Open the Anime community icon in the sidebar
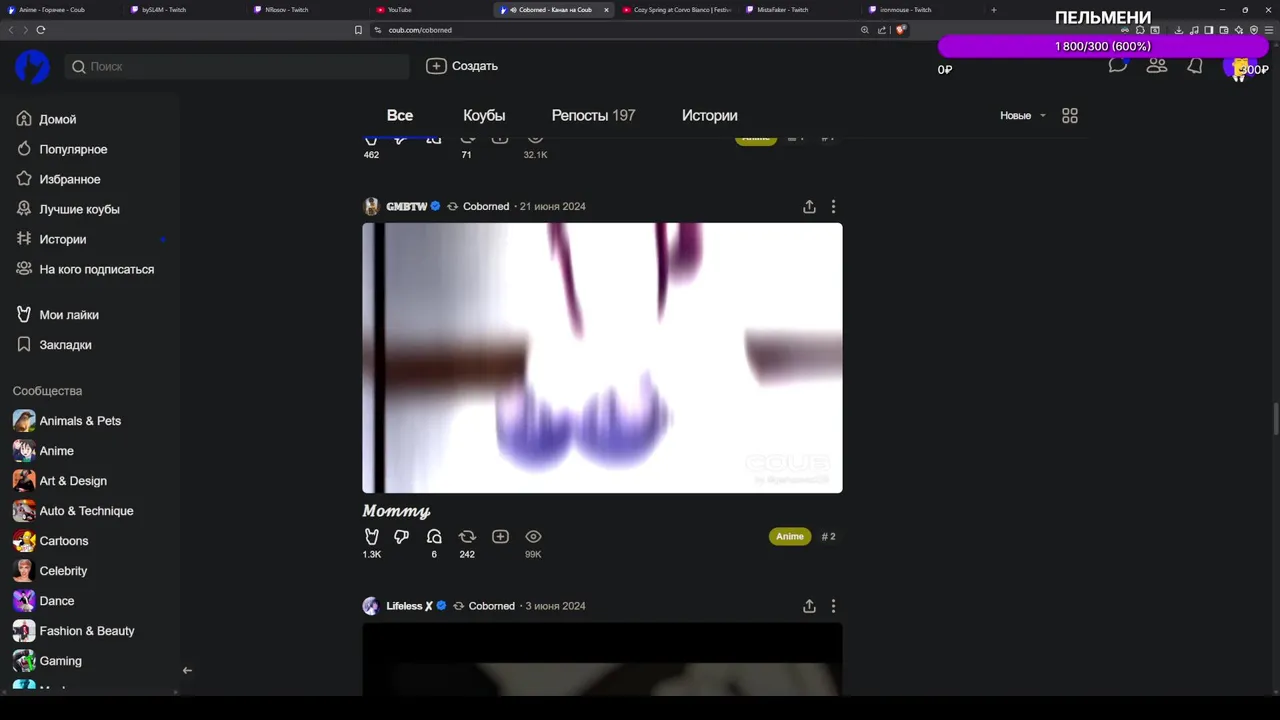This screenshot has height=720, width=1280. (24, 451)
